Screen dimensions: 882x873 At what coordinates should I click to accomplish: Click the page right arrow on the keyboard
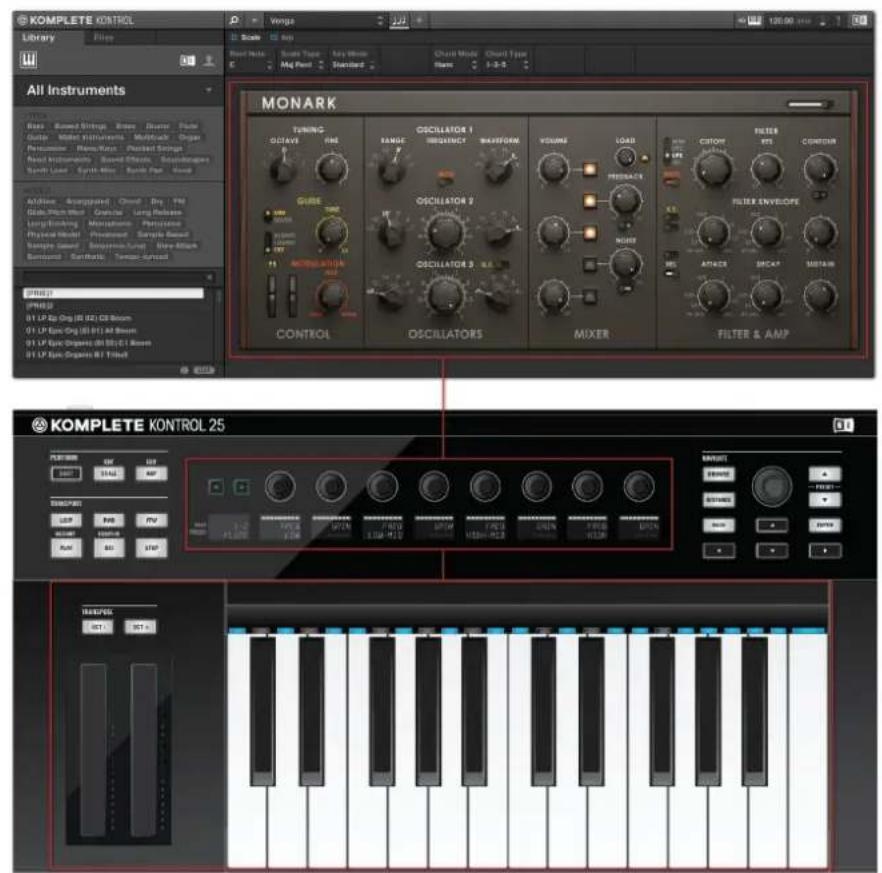pos(241,487)
